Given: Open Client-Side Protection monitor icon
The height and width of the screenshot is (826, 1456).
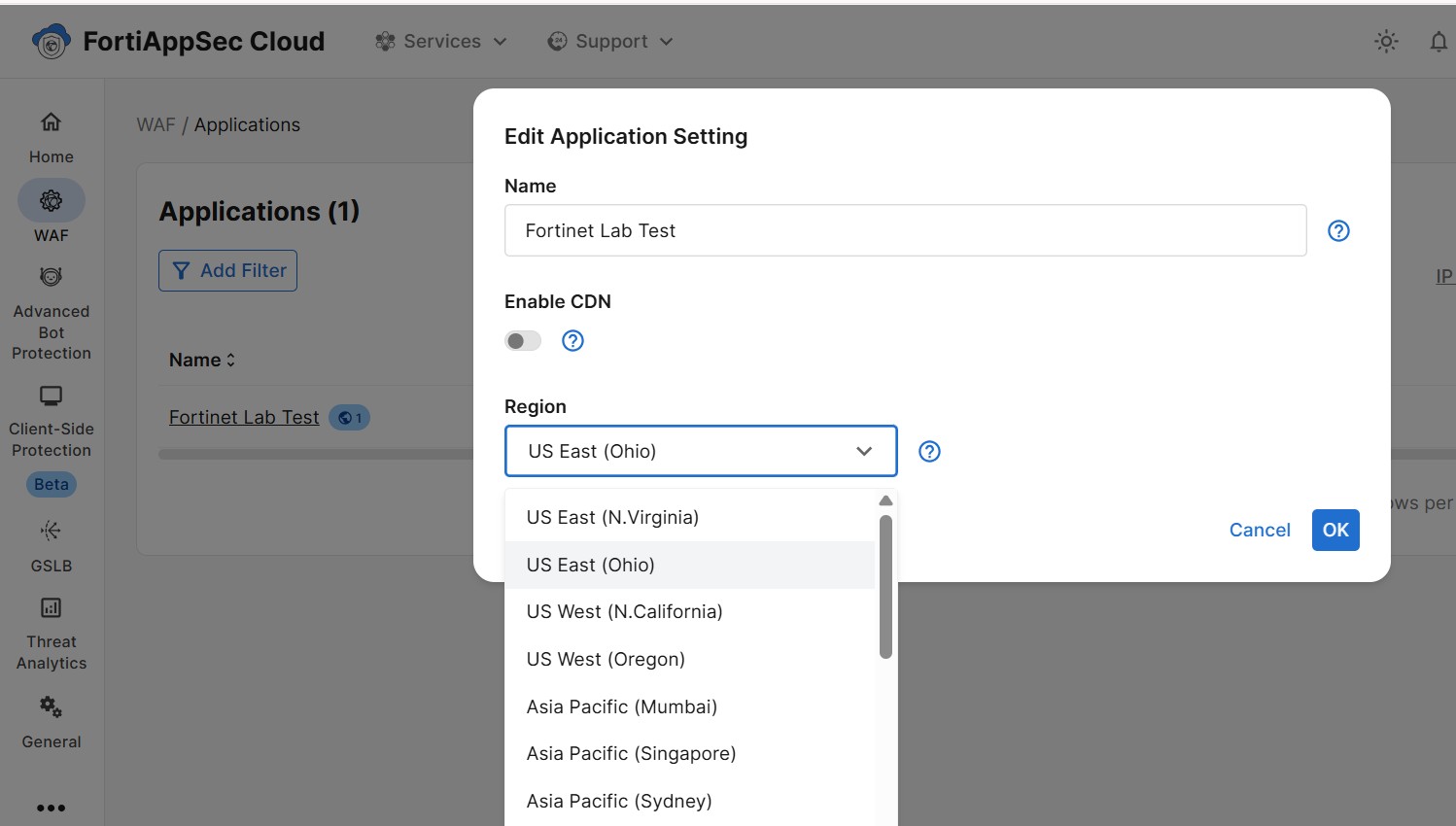Looking at the screenshot, I should (51, 396).
